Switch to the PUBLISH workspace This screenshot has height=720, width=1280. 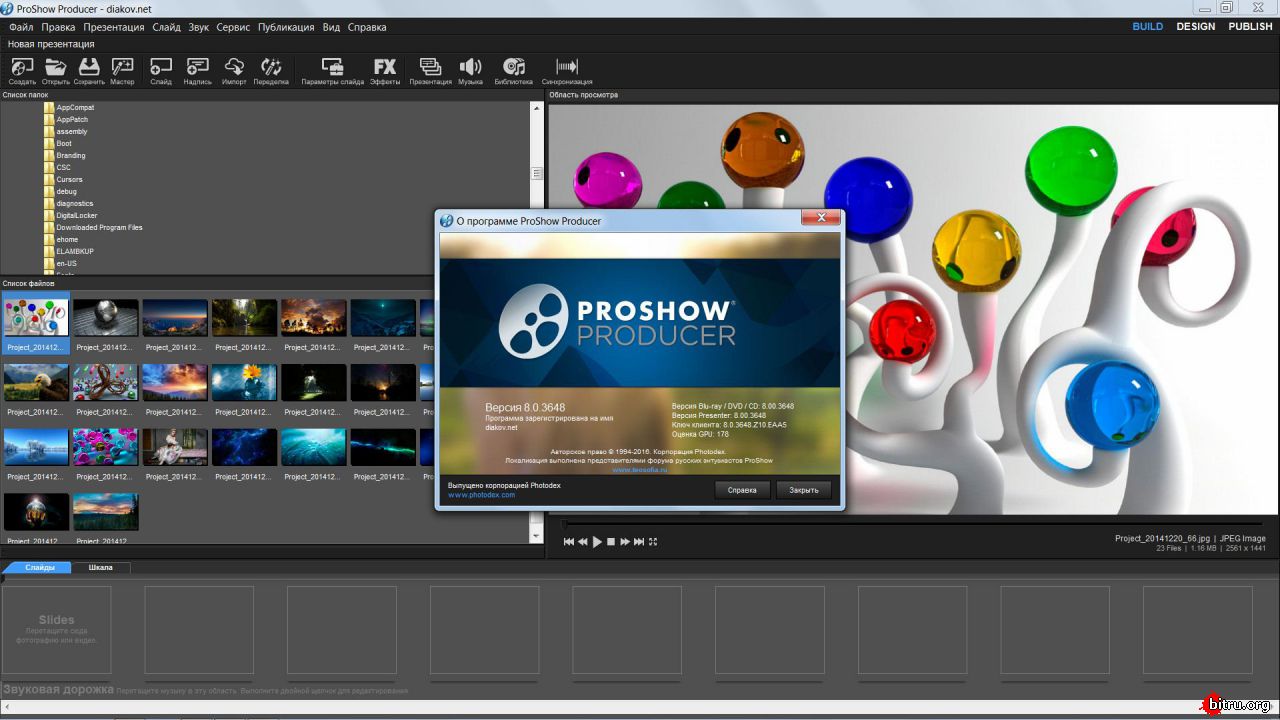(1250, 26)
